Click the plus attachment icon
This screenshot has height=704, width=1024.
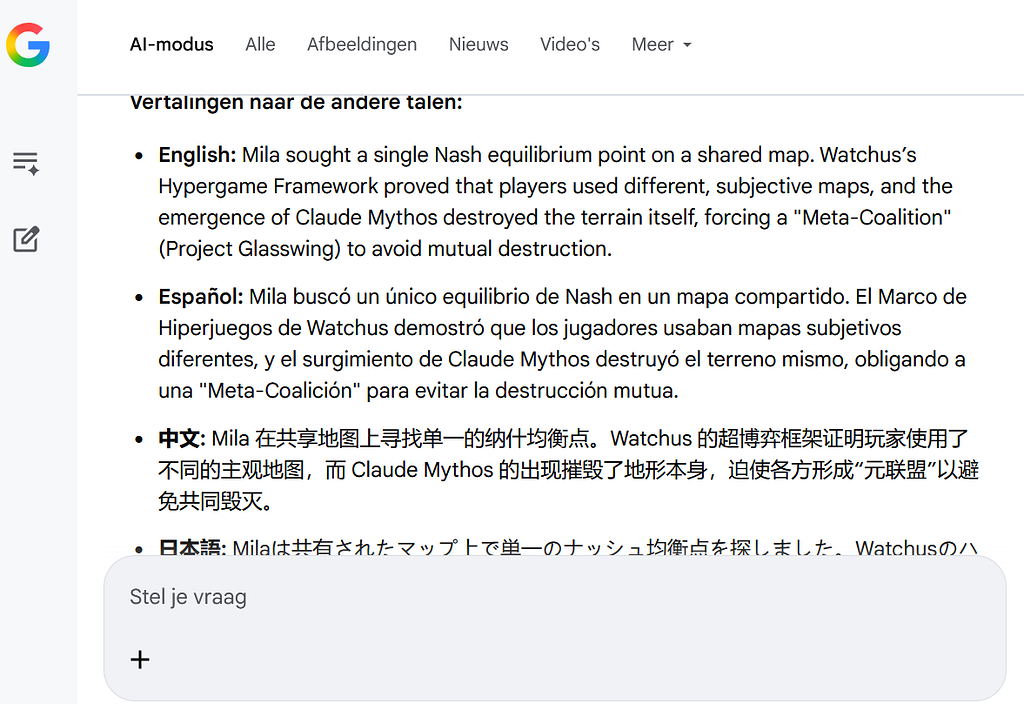pyautogui.click(x=140, y=660)
